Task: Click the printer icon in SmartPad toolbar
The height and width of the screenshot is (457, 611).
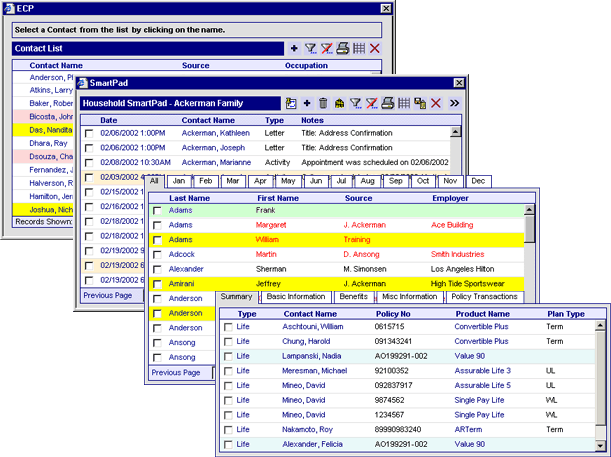Action: click(x=387, y=103)
